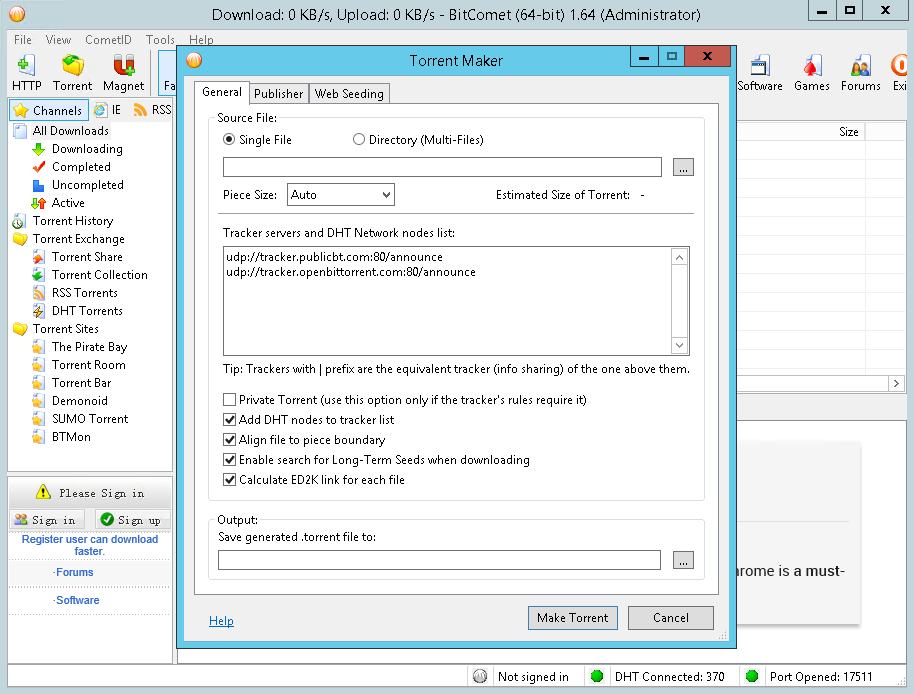Select the General tab

[222, 92]
